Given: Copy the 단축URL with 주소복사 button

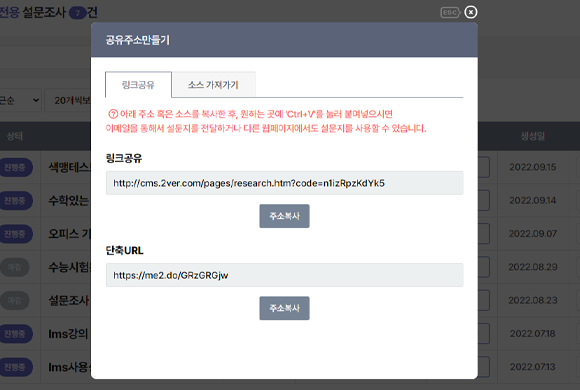Looking at the screenshot, I should (284, 308).
